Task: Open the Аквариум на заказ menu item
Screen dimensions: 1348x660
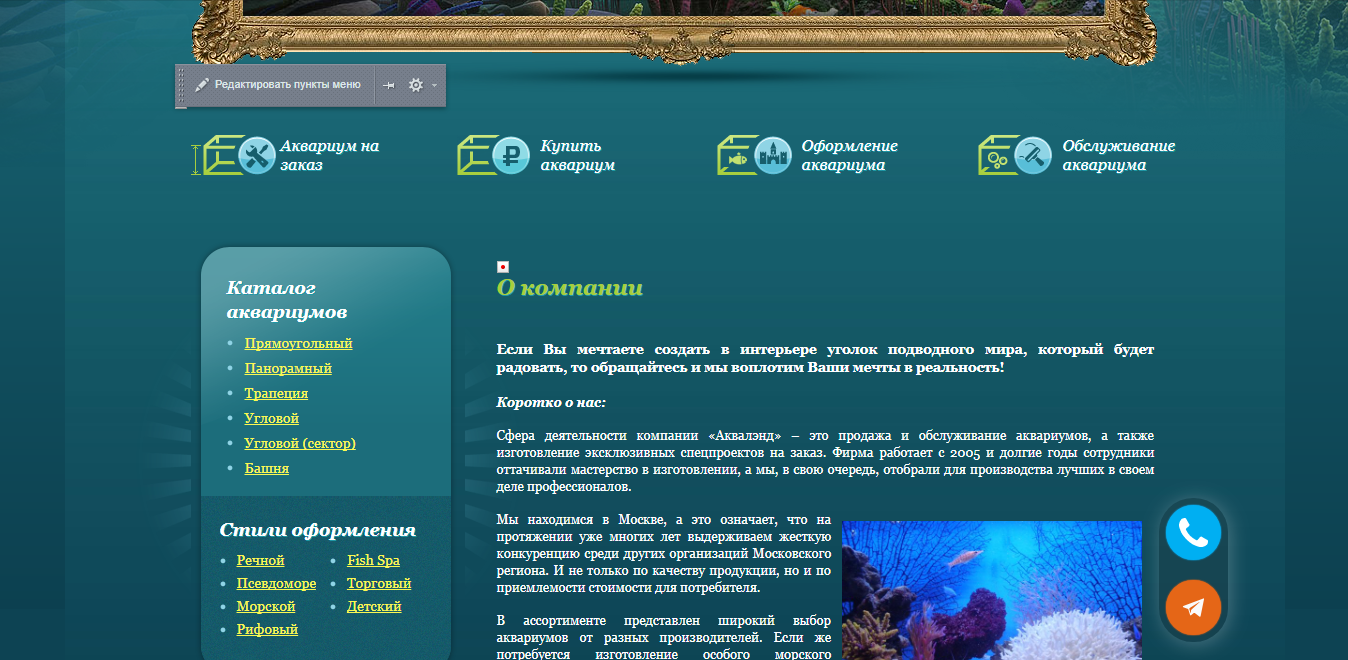Action: 329,155
